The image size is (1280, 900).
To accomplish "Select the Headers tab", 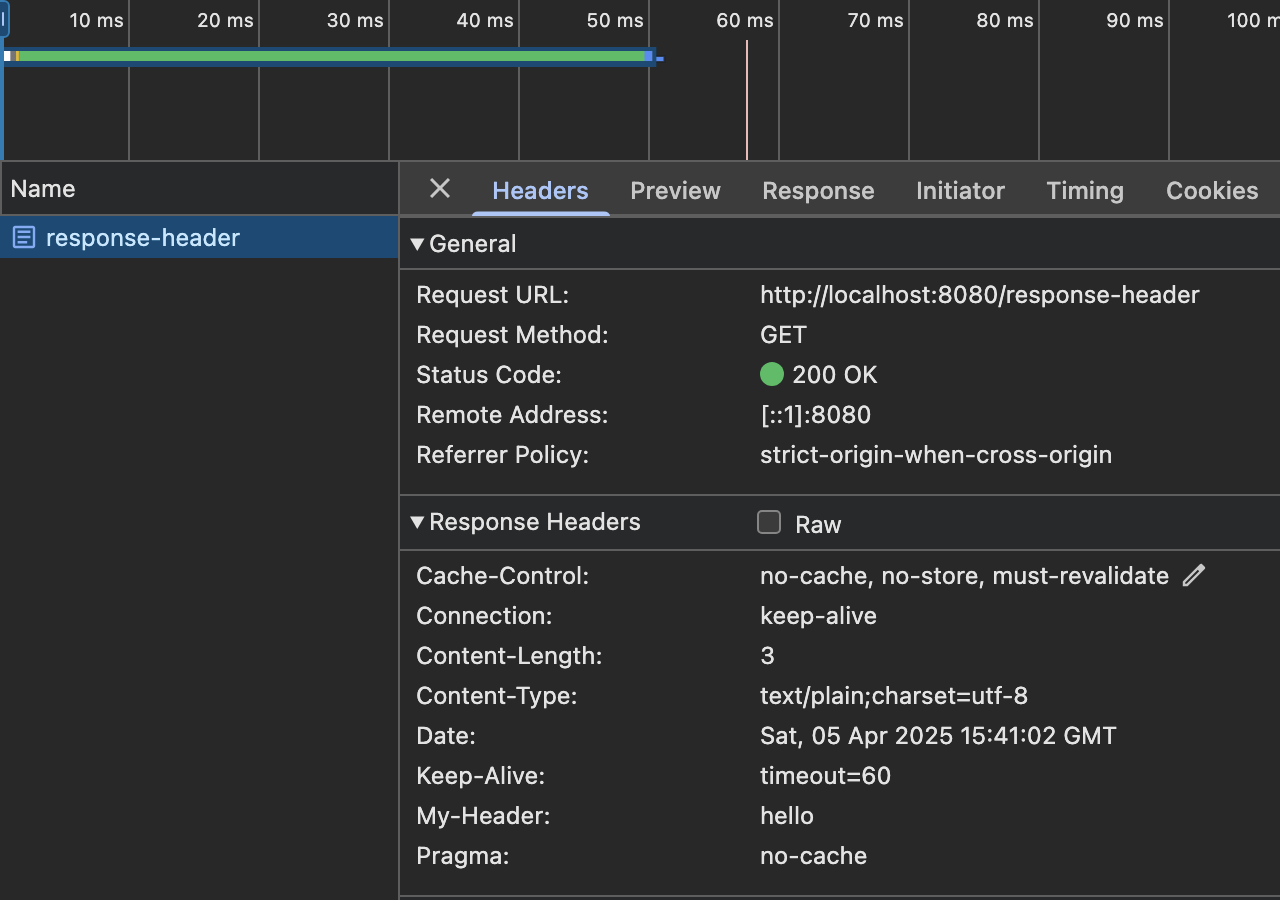I will tap(540, 191).
